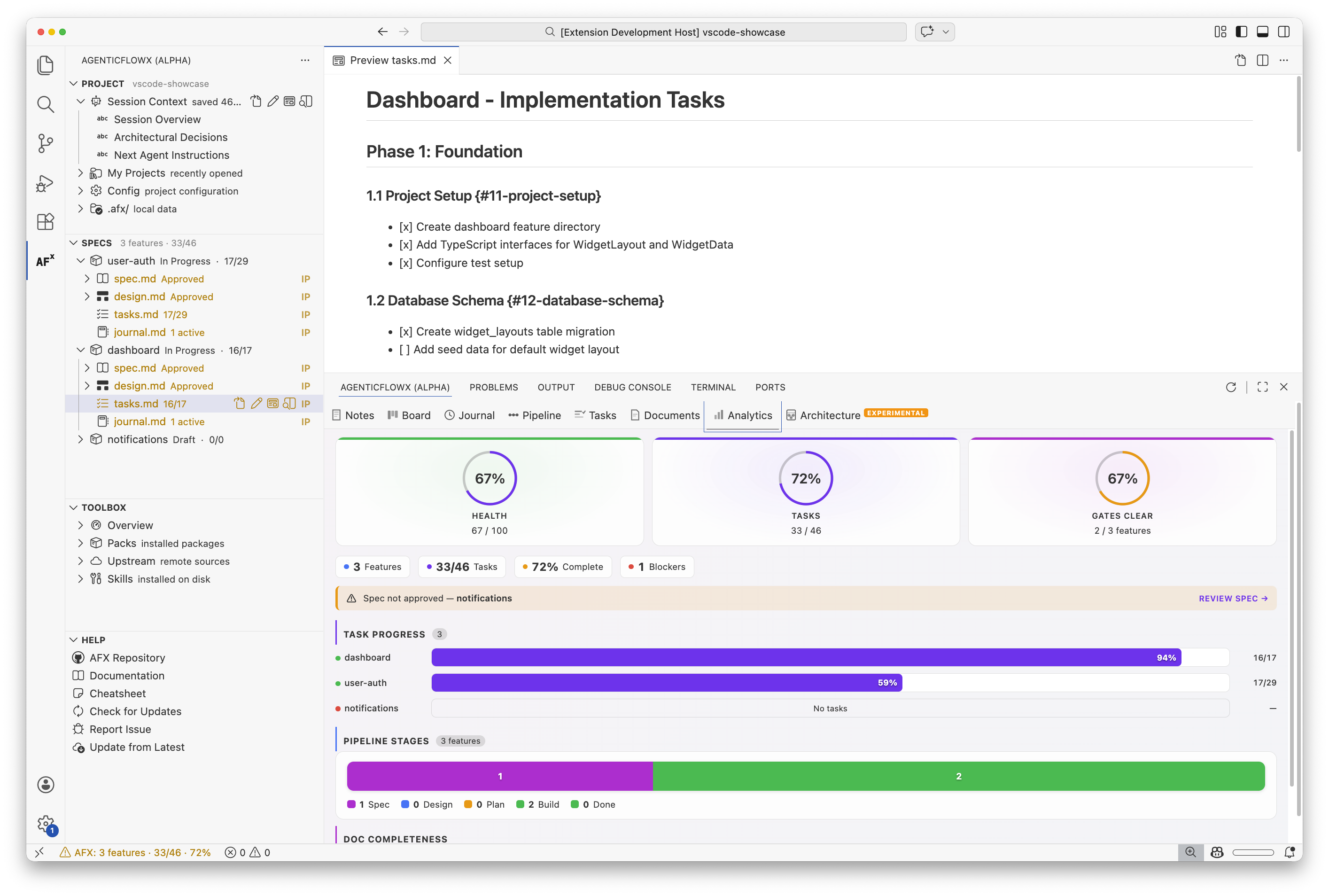Open the AFX view in the activity bar

pos(45,261)
